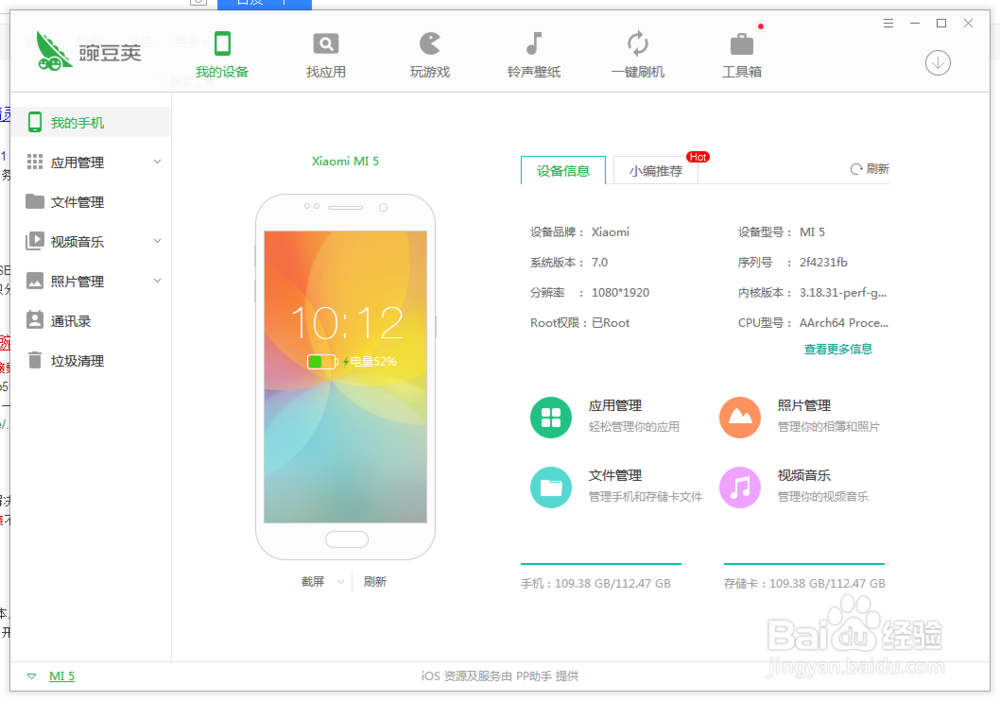
Task: Click the Hot badge on 小编推荐
Action: (x=698, y=157)
